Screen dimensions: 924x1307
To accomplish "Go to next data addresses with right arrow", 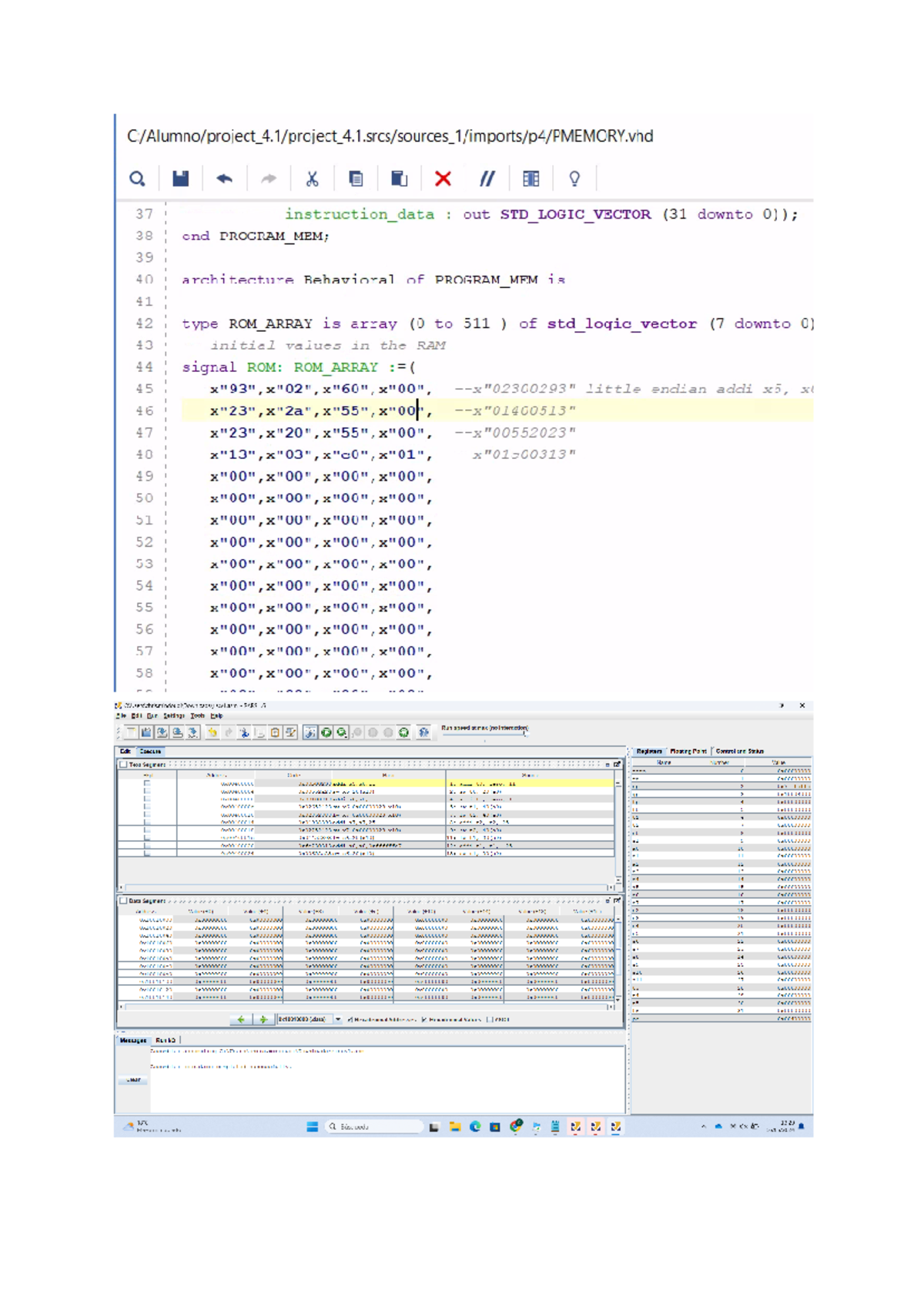I will point(263,1020).
